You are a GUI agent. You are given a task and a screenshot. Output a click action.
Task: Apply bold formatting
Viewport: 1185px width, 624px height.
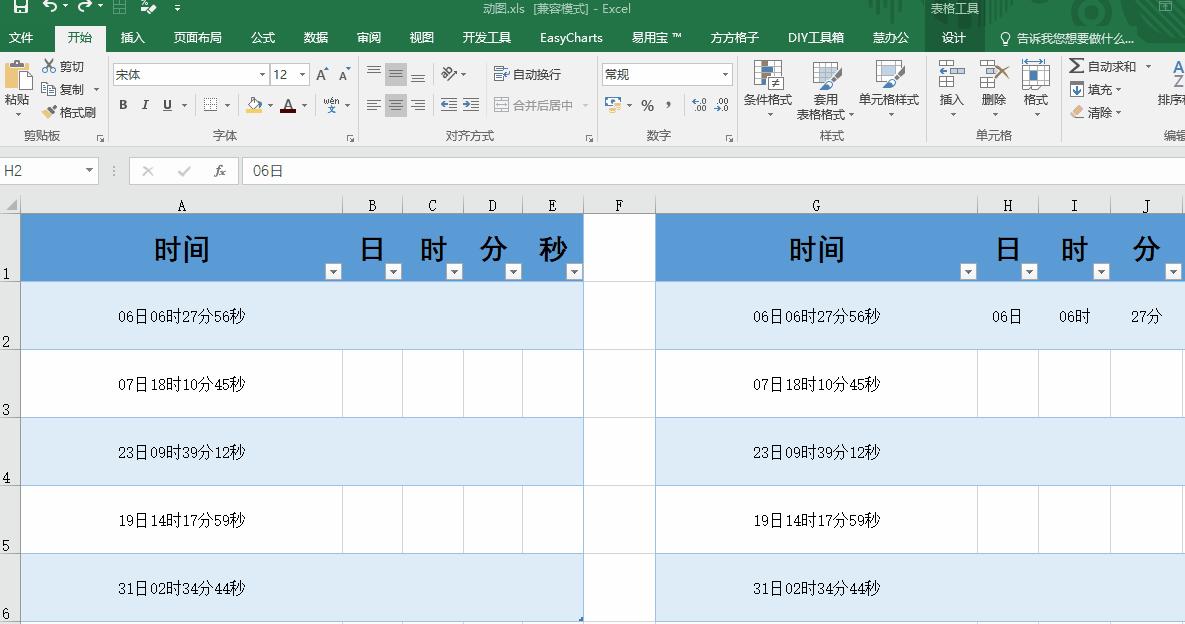122,104
